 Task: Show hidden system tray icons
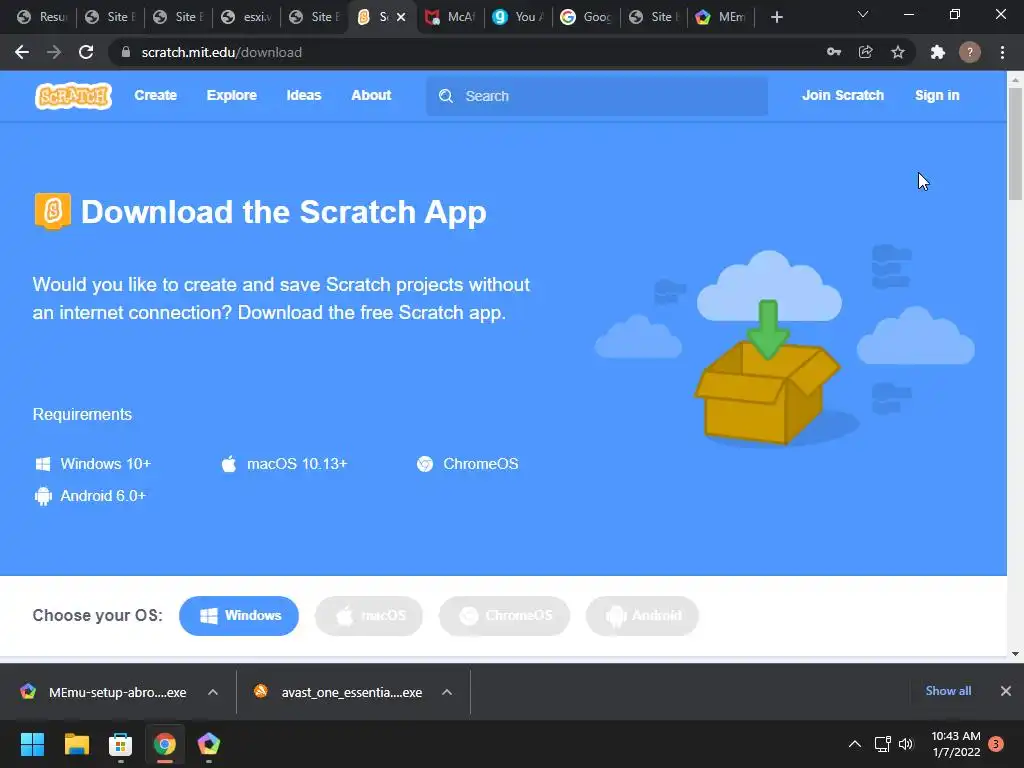coord(854,744)
